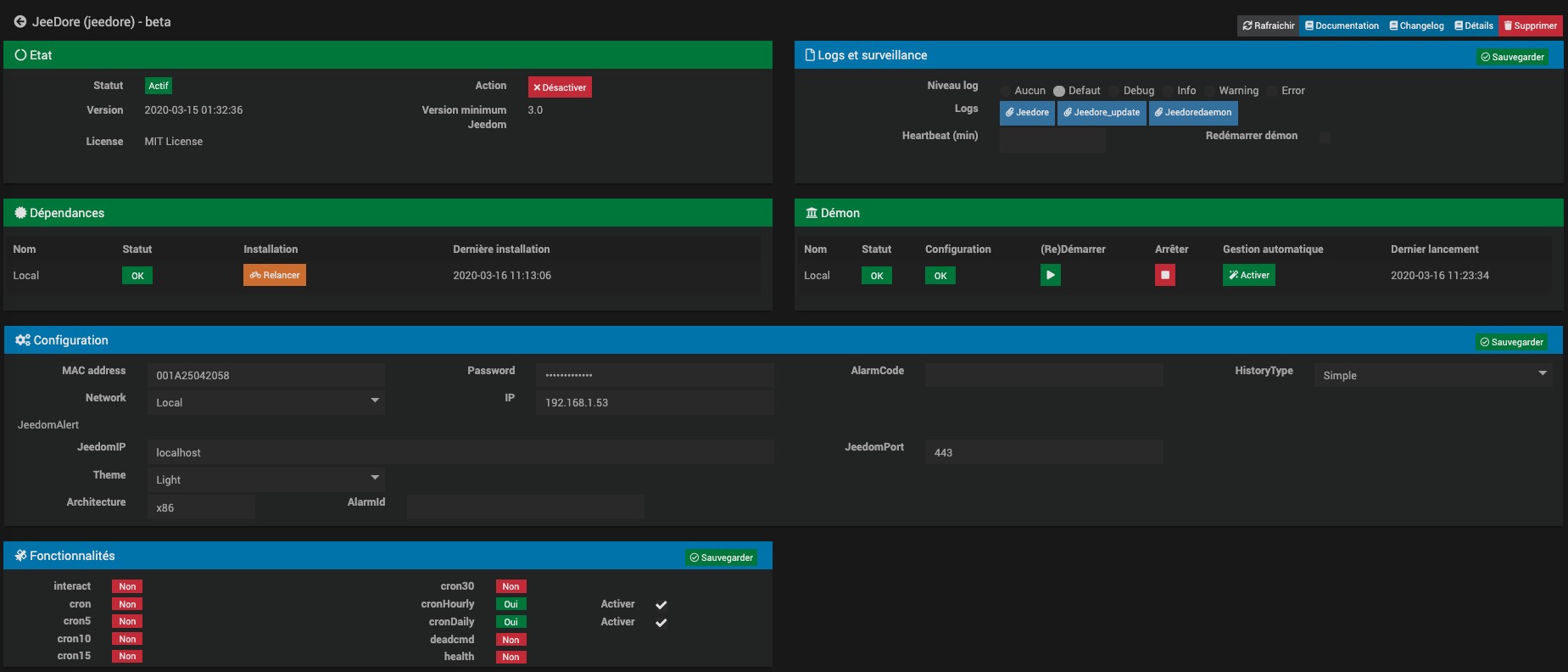Click the MAC address input field
The height and width of the screenshot is (672, 1568).
pos(265,375)
